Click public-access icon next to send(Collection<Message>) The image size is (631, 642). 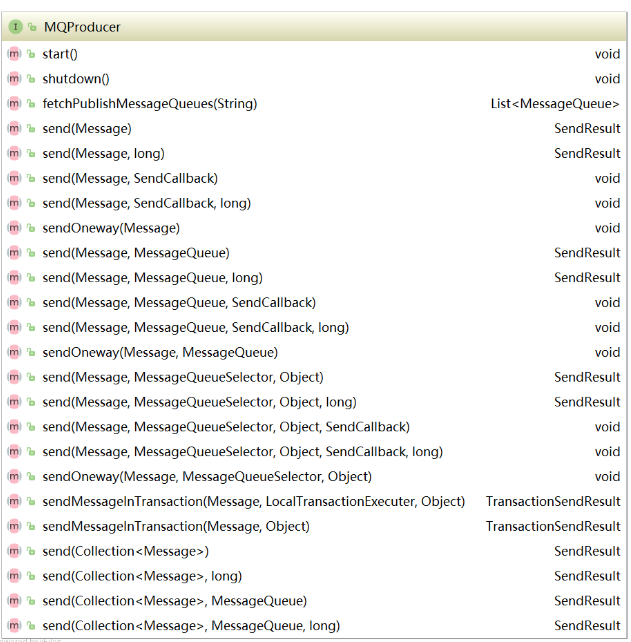(x=31, y=551)
